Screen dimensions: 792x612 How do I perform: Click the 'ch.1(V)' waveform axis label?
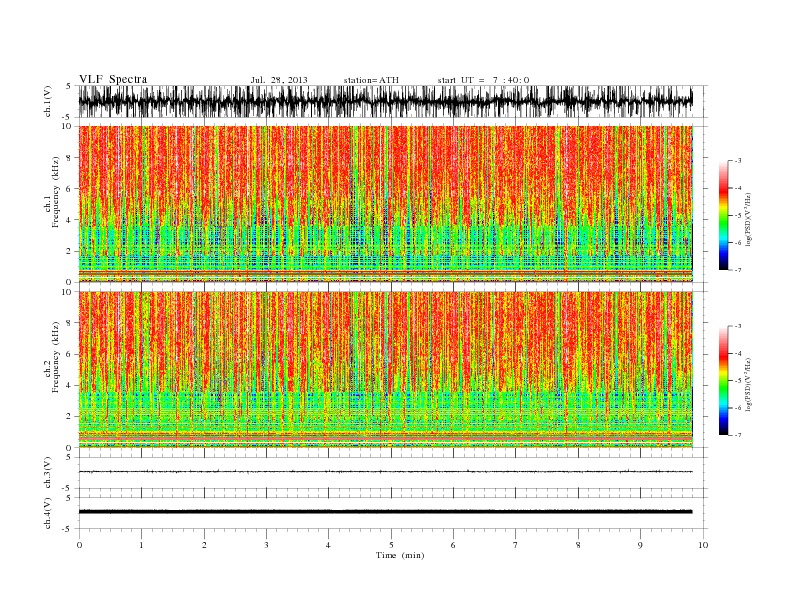pos(48,101)
